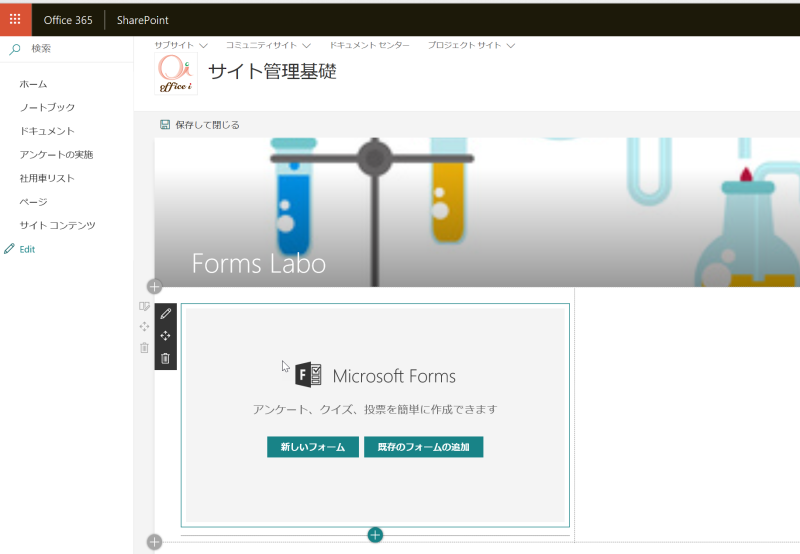The image size is (800, 554).
Task: Open ノートブック in left navigation
Action: click(47, 108)
